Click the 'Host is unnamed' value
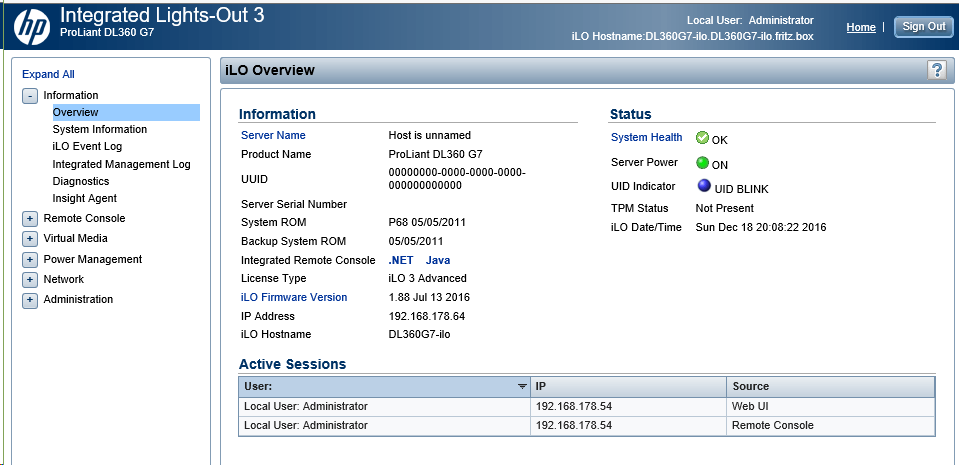This screenshot has width=959, height=465. tap(430, 135)
